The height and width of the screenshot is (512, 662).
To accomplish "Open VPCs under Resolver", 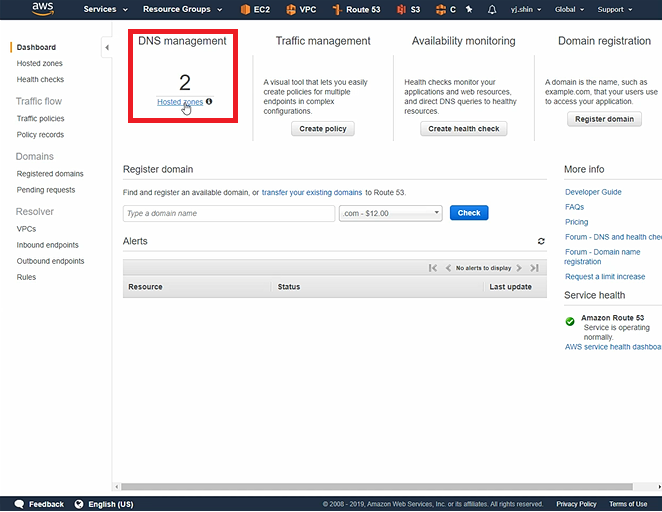I will [x=26, y=229].
